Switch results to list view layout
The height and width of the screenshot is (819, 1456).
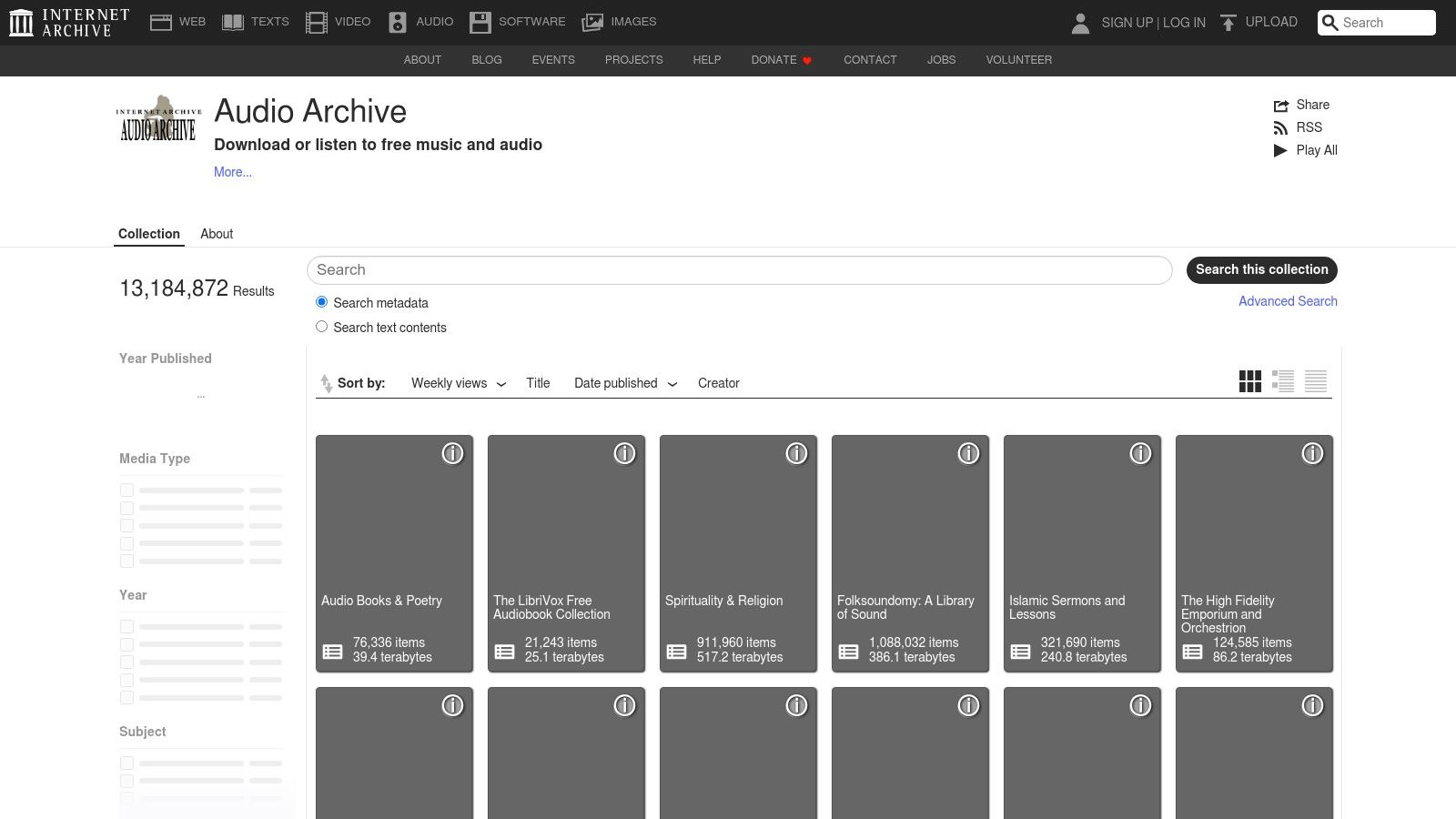[x=1283, y=381]
